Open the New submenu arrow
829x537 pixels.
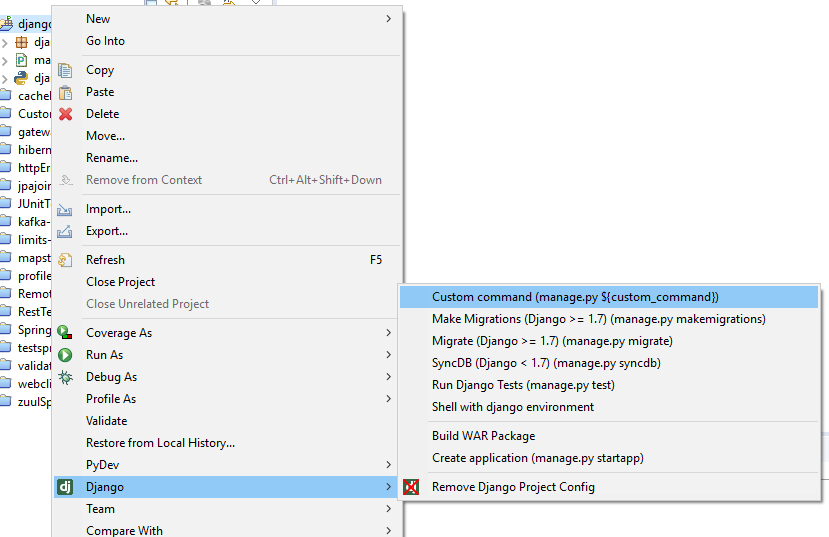(389, 19)
